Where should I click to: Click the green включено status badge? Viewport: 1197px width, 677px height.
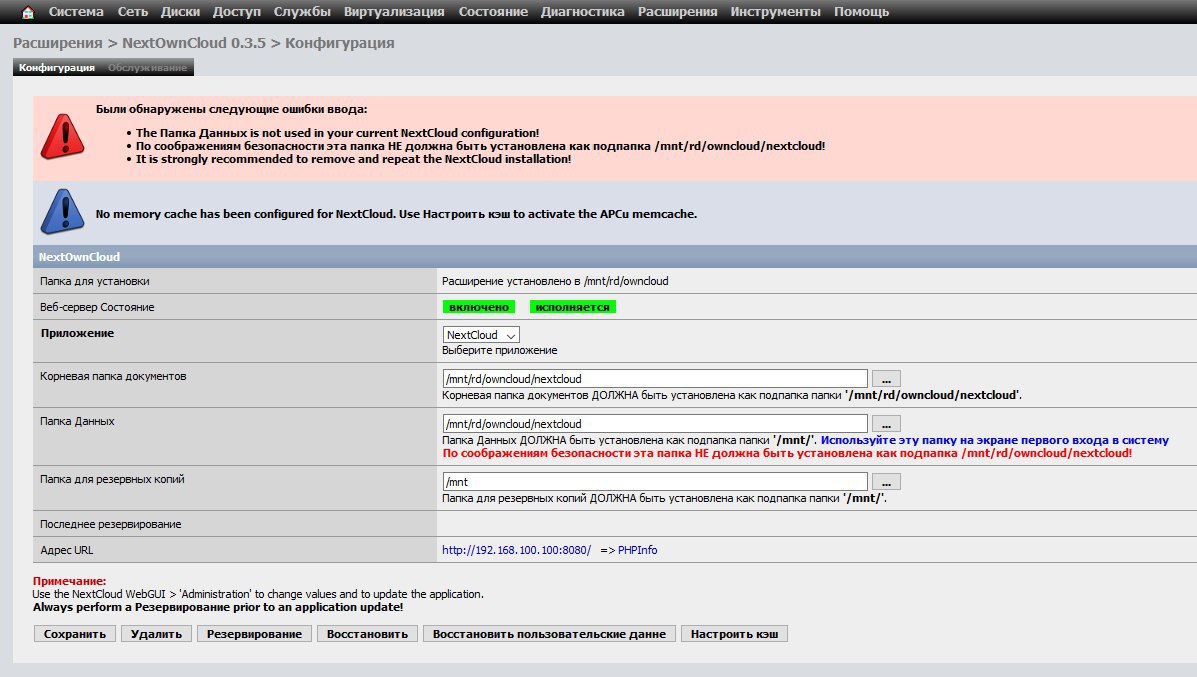click(x=479, y=307)
